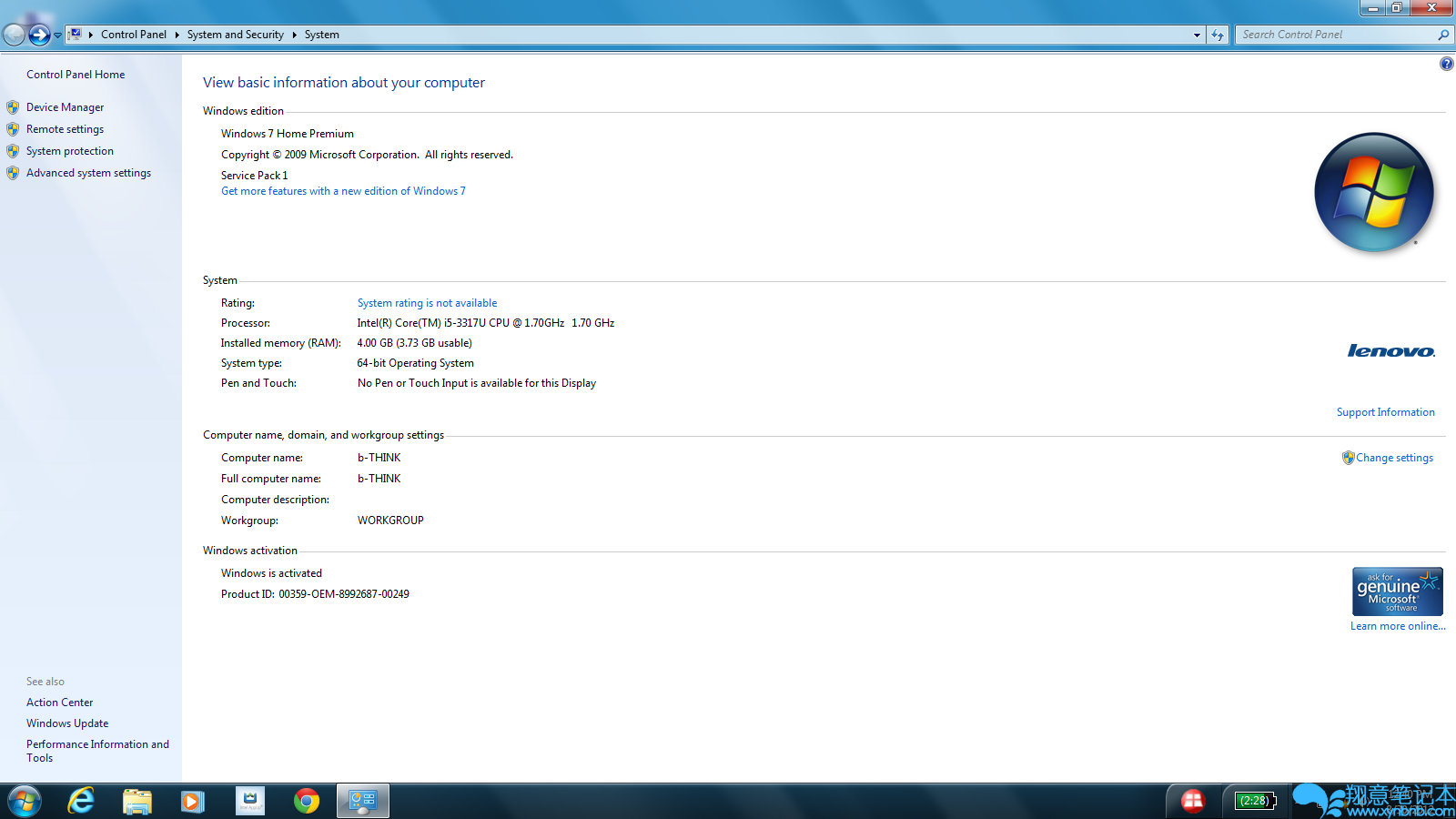The width and height of the screenshot is (1456, 819).
Task: Open Advanced system settings
Action: (x=88, y=173)
